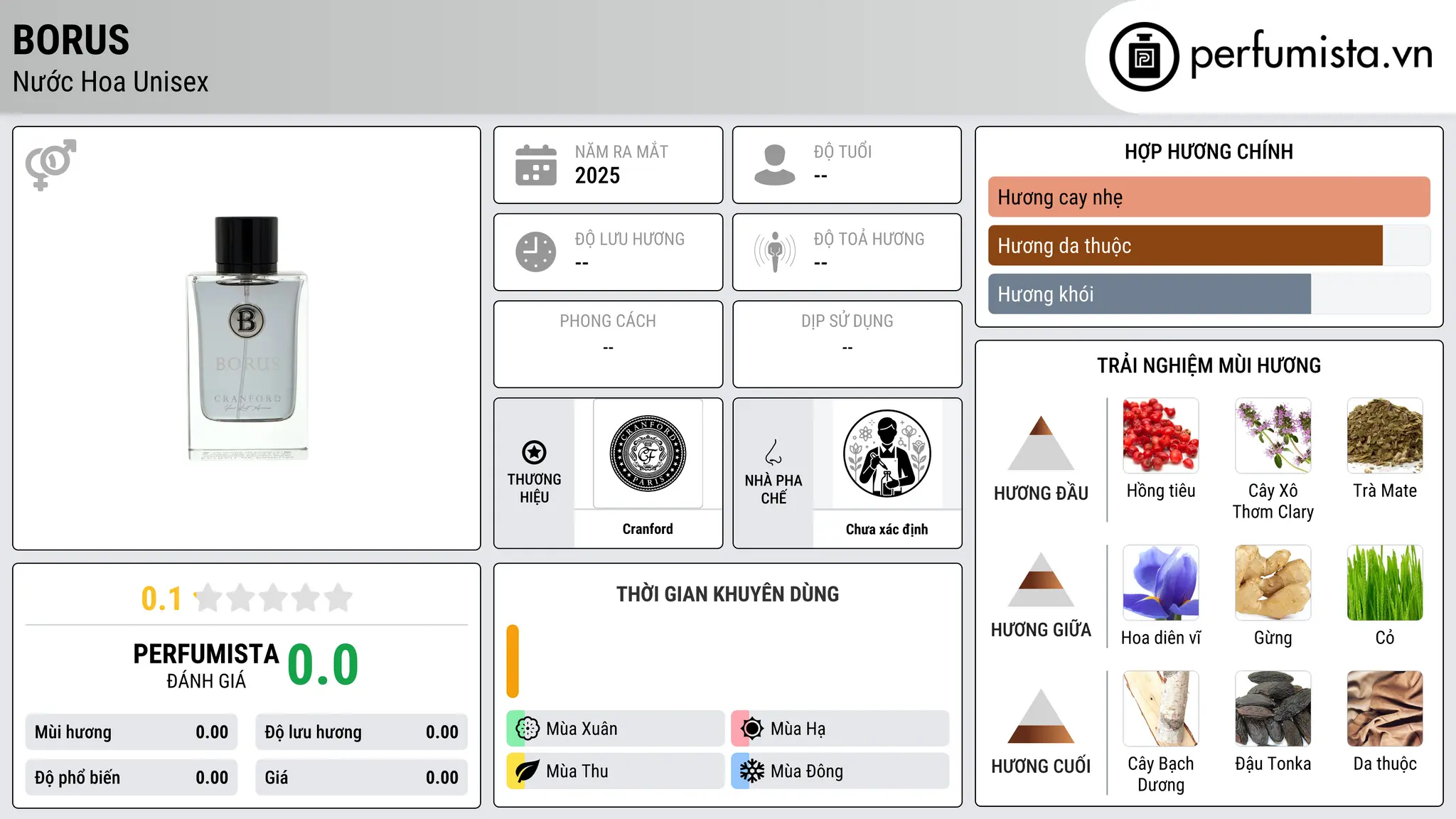This screenshot has height=819, width=1456.
Task: Click the Thời gian khuyên dùng heading
Action: (727, 594)
